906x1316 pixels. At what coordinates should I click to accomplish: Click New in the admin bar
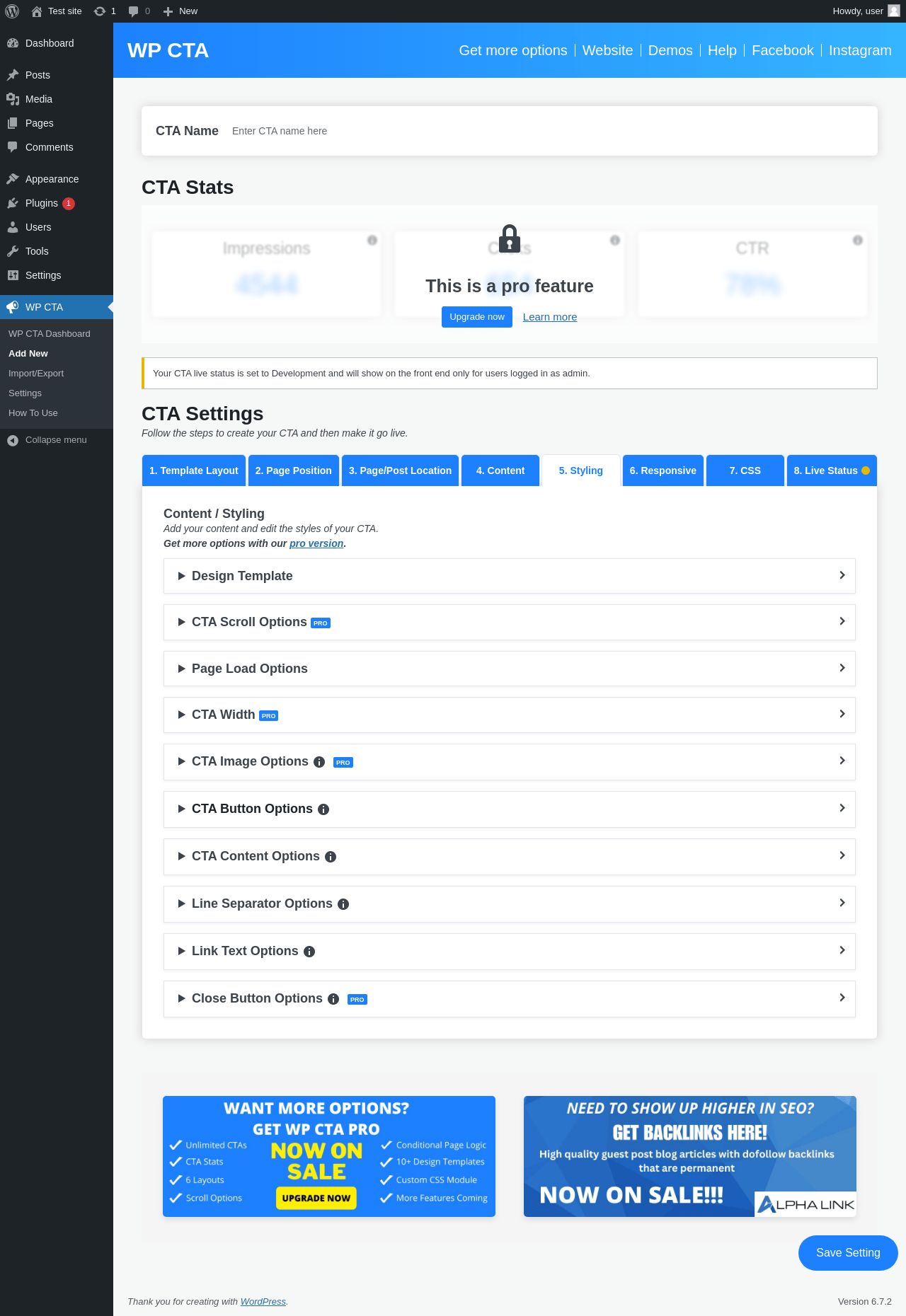180,11
